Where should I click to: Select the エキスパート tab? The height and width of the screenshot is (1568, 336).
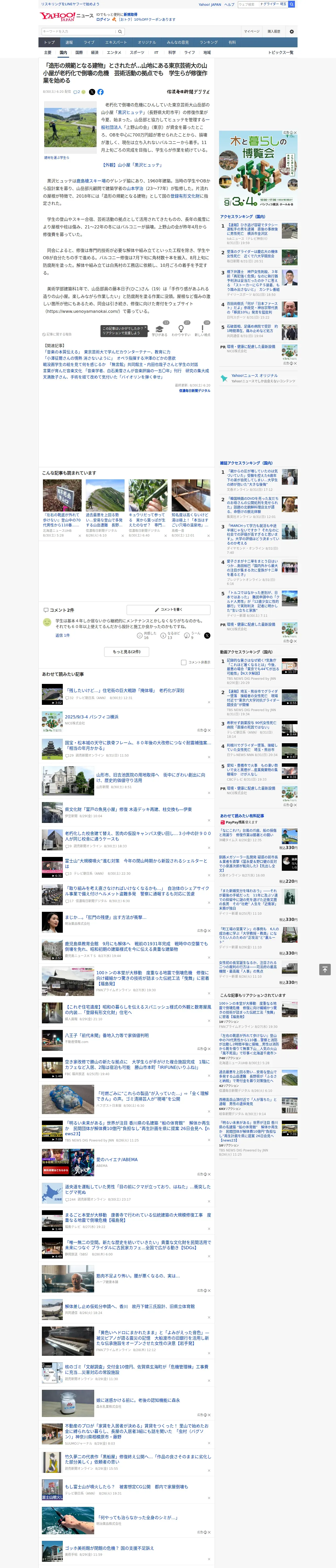pos(116,43)
